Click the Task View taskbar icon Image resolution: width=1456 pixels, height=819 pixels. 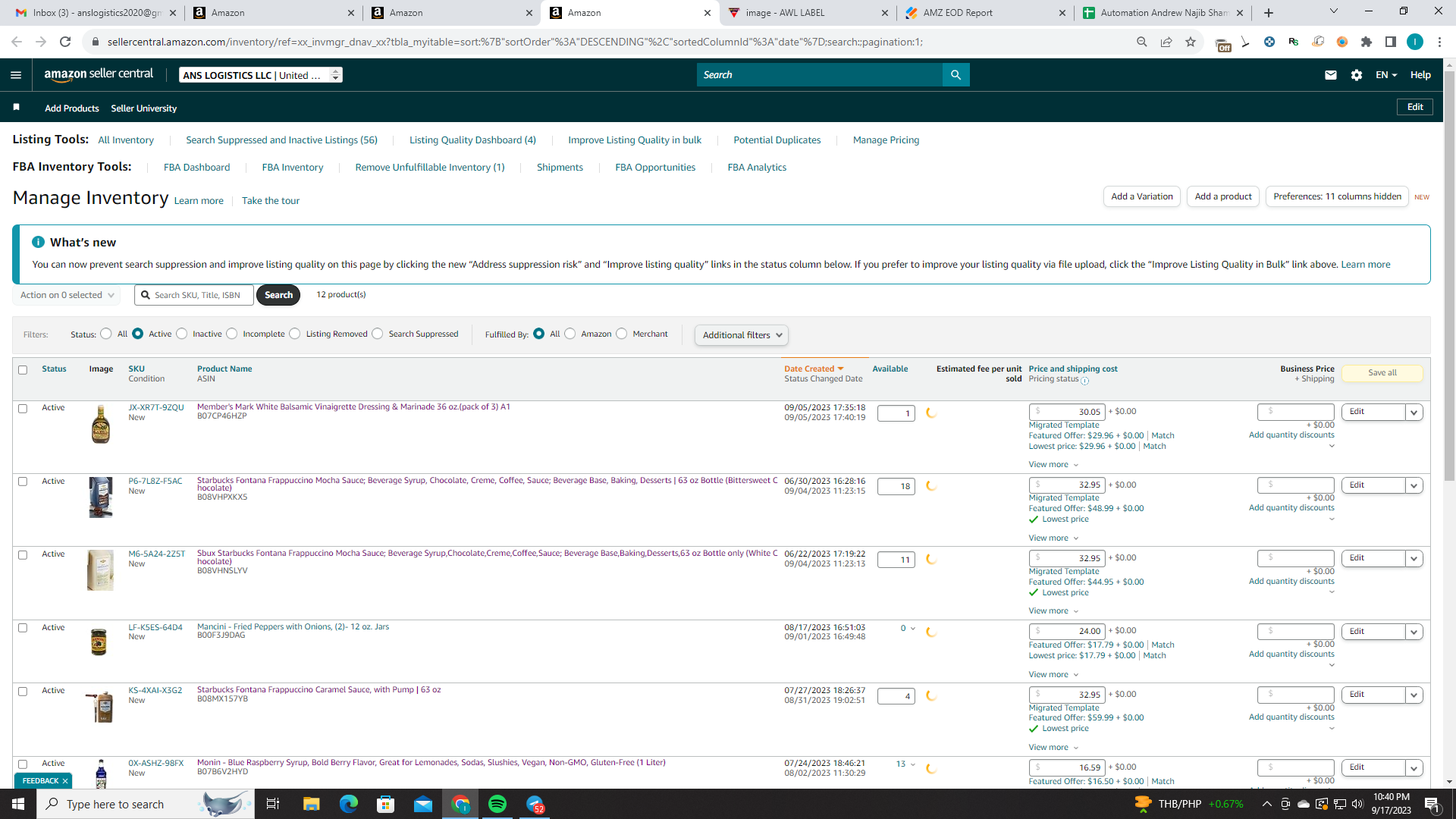(x=273, y=804)
